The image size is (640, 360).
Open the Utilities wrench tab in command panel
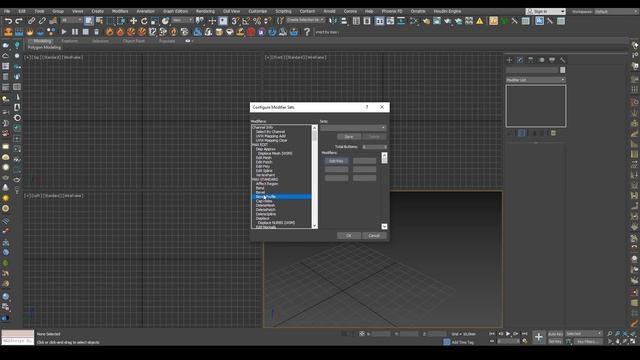point(562,60)
